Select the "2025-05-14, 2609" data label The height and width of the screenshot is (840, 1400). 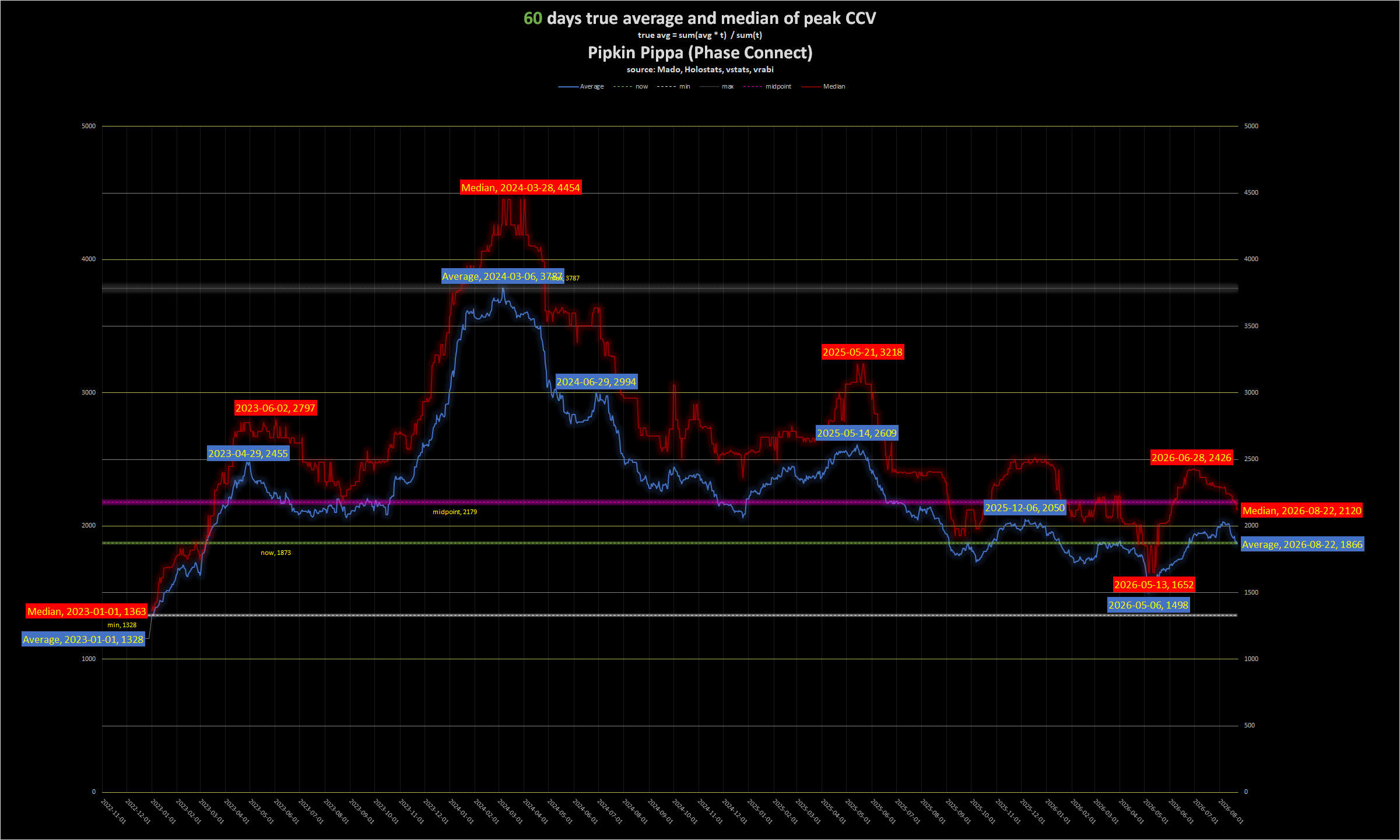[x=857, y=433]
